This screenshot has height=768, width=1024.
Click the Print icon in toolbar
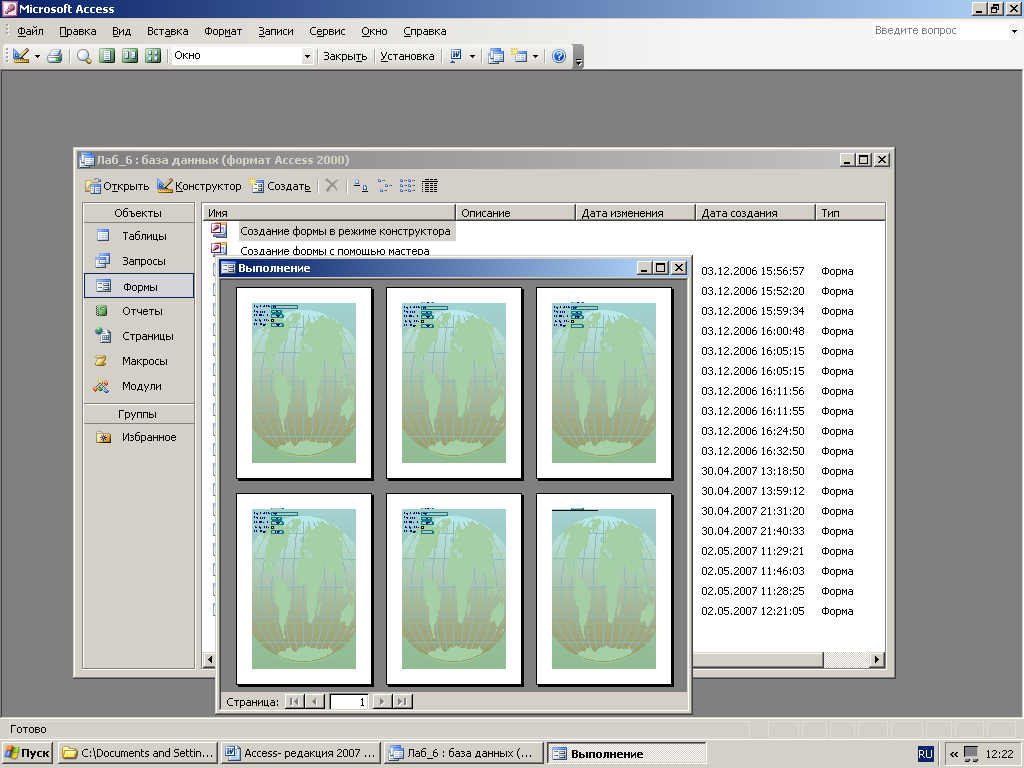55,56
